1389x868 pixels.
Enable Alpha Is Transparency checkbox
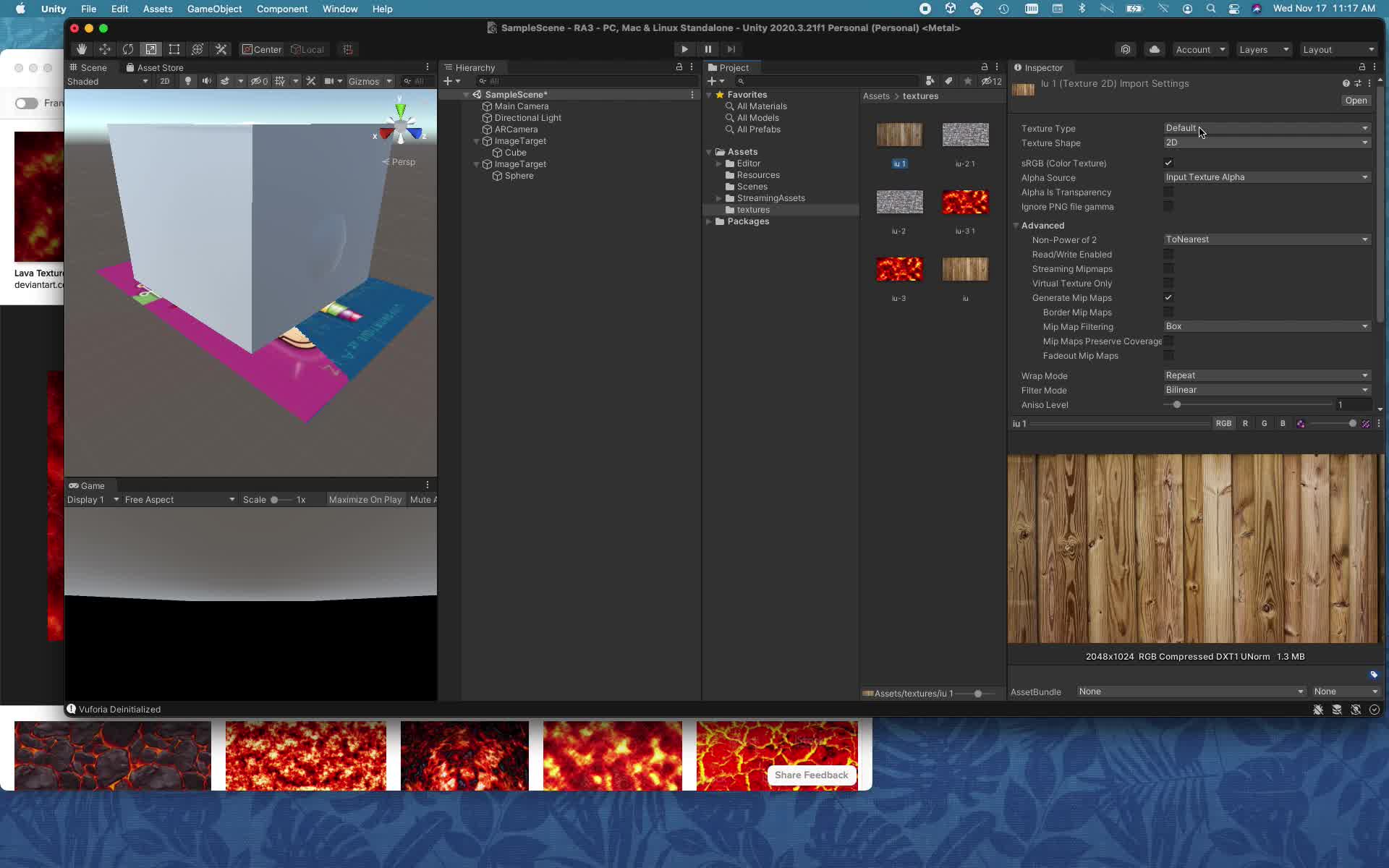1168,192
